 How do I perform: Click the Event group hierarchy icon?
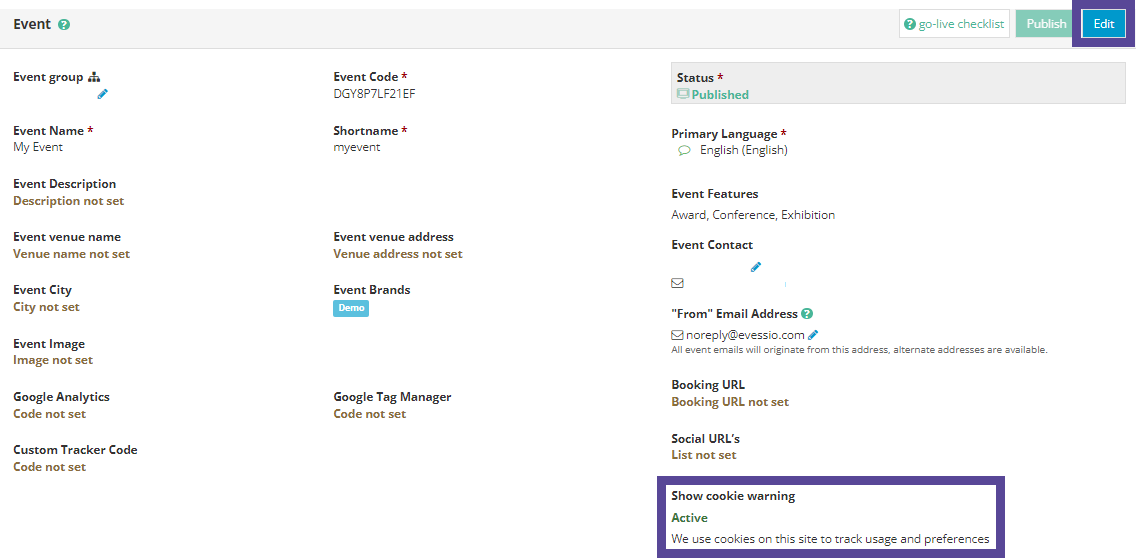pyautogui.click(x=94, y=77)
